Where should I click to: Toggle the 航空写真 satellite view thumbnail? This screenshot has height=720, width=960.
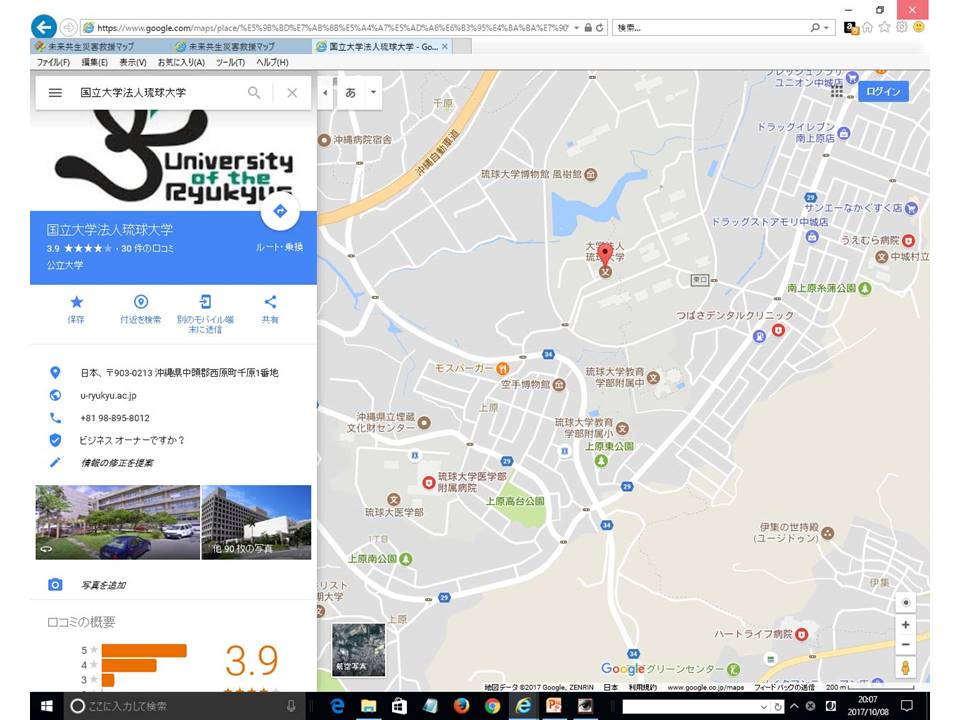point(359,650)
